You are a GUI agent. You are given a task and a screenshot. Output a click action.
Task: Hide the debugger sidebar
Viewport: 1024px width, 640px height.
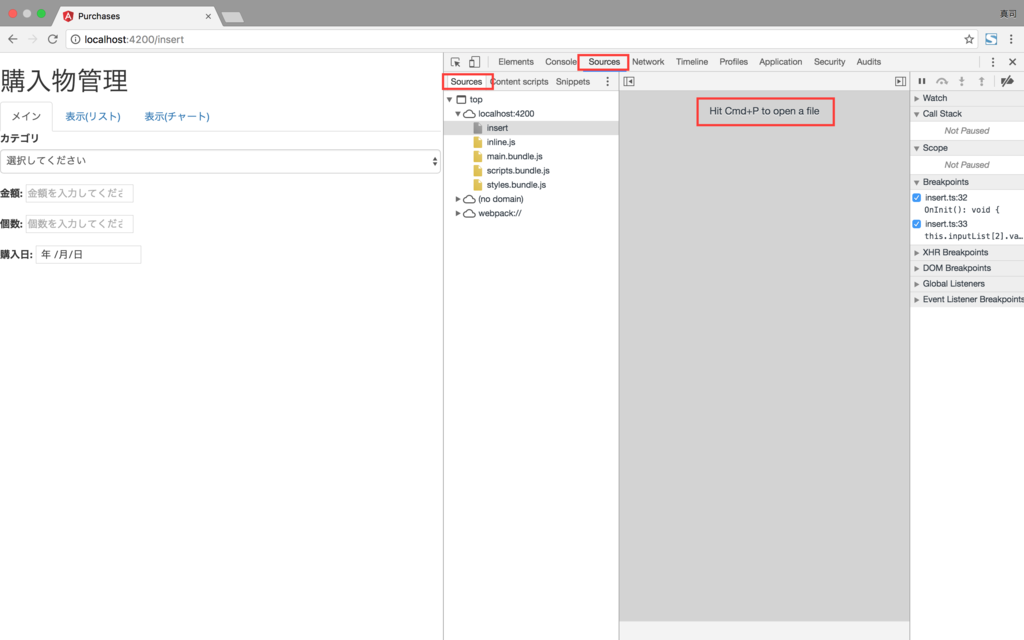tap(900, 82)
